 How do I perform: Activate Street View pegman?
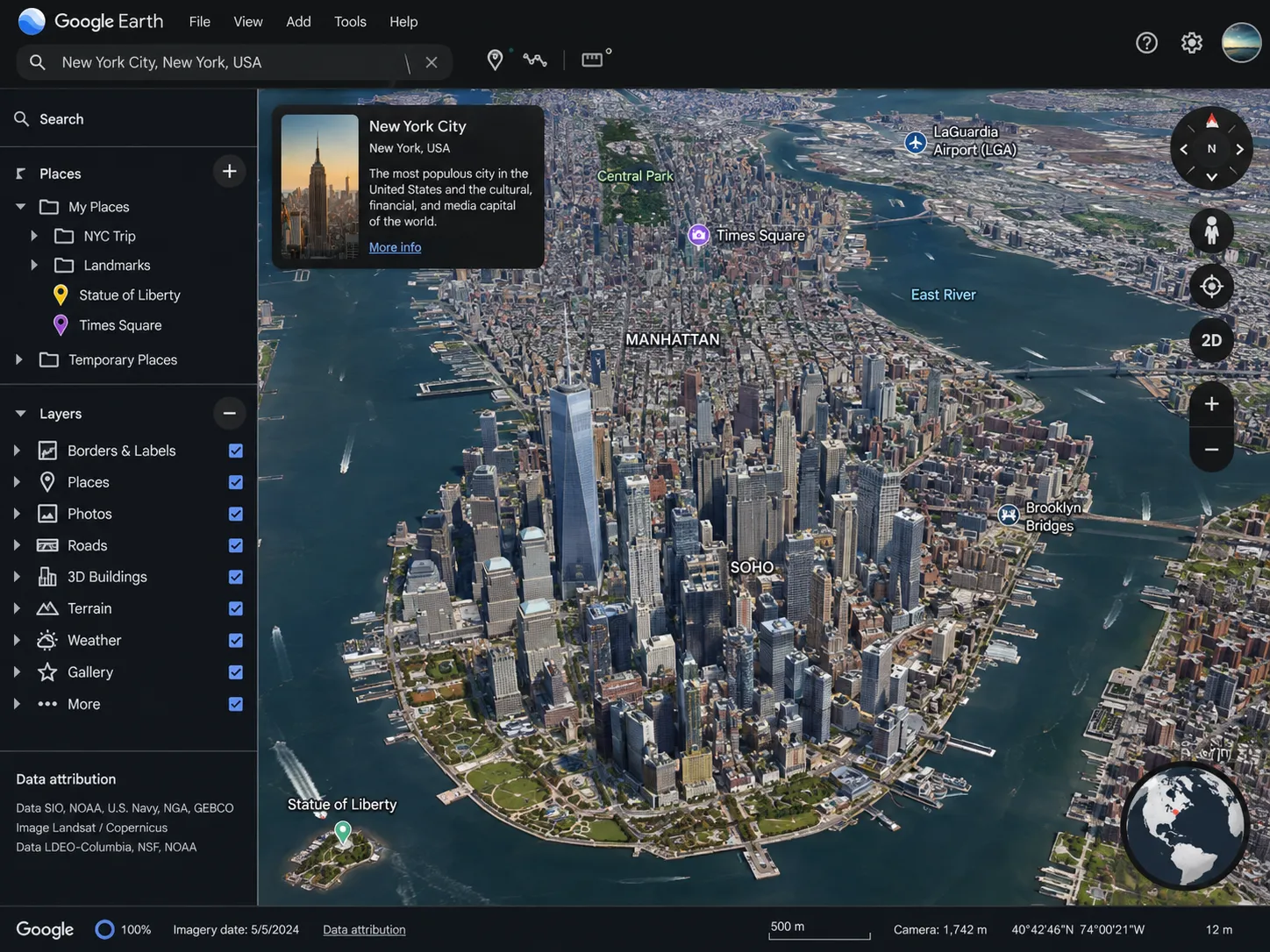coord(1211,231)
